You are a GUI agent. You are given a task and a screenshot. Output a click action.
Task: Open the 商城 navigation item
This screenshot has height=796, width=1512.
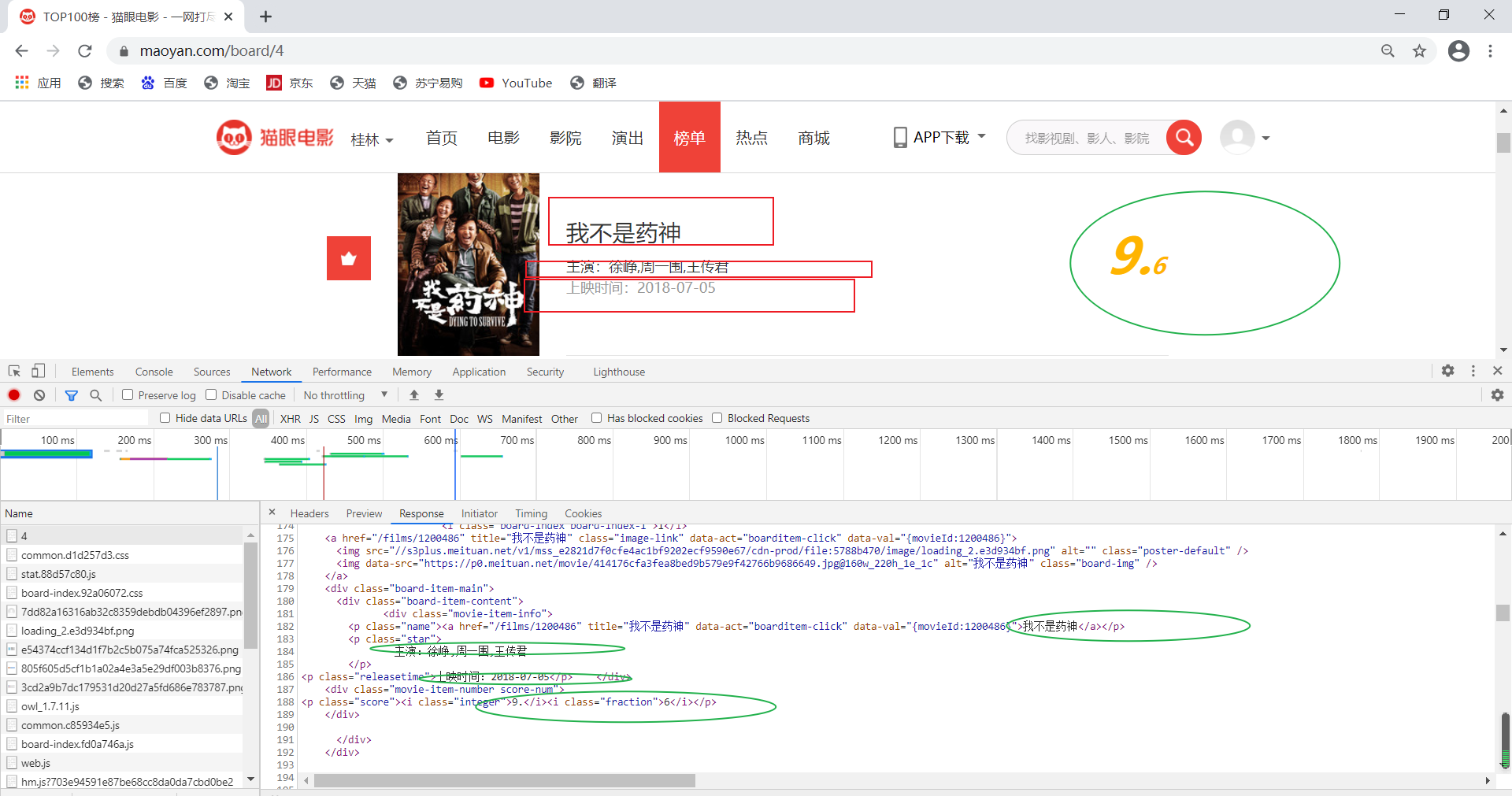coord(814,138)
